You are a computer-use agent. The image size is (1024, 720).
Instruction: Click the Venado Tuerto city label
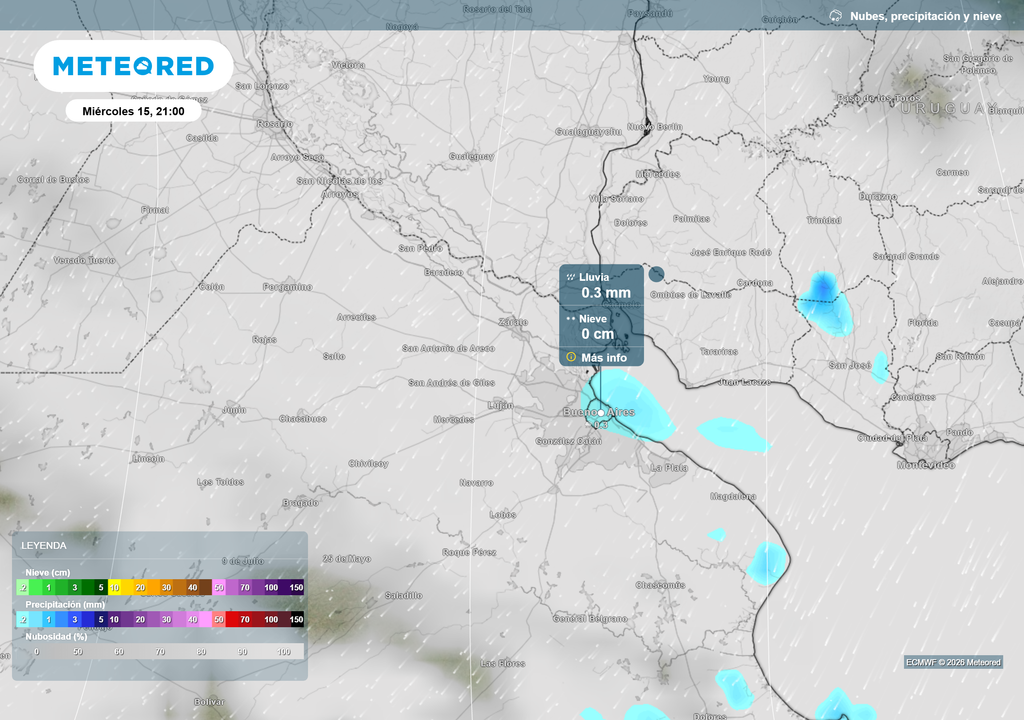click(84, 260)
